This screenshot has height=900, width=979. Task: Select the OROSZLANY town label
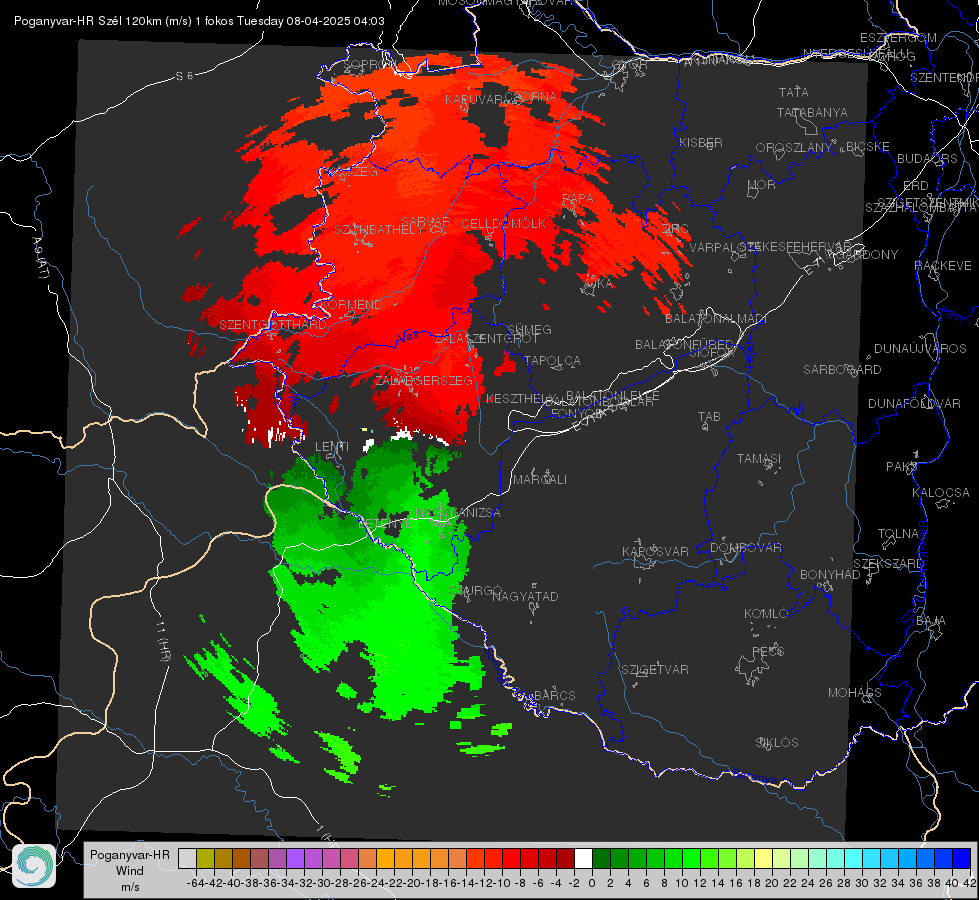pos(794,148)
